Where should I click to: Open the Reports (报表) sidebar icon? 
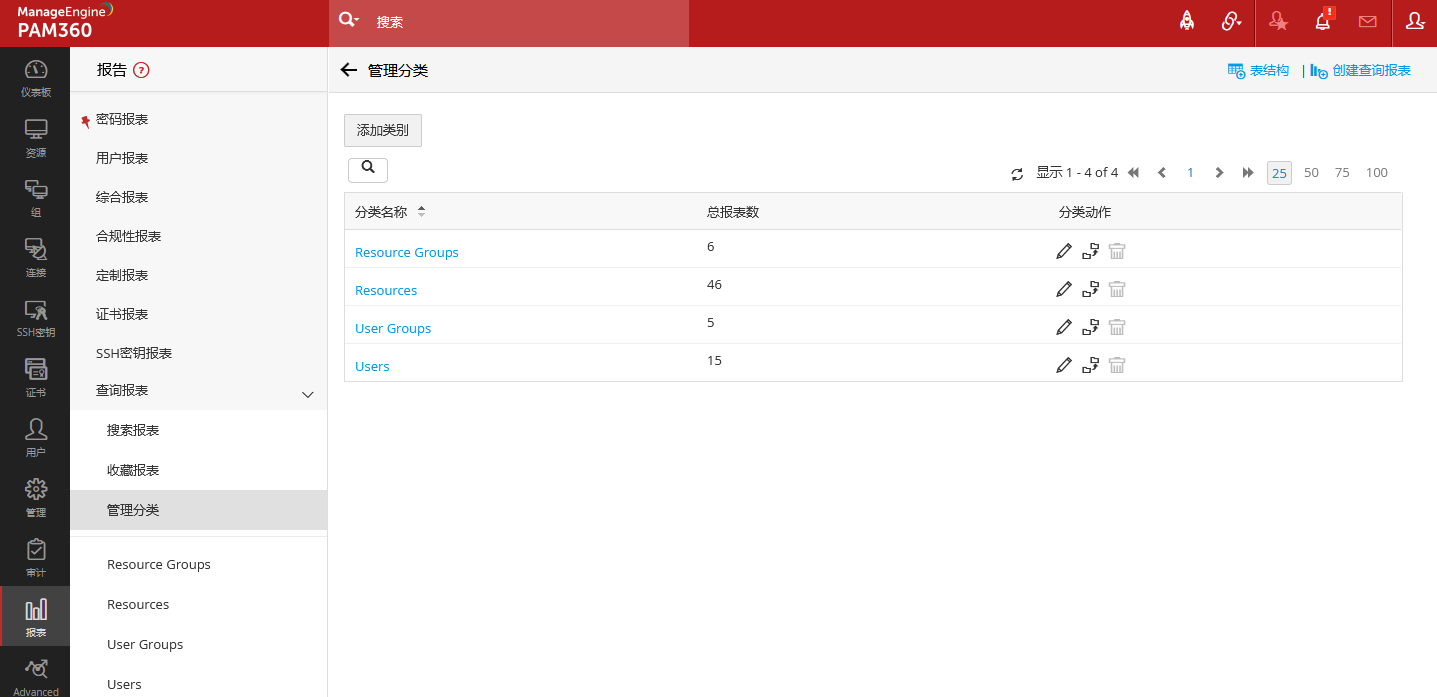35,618
